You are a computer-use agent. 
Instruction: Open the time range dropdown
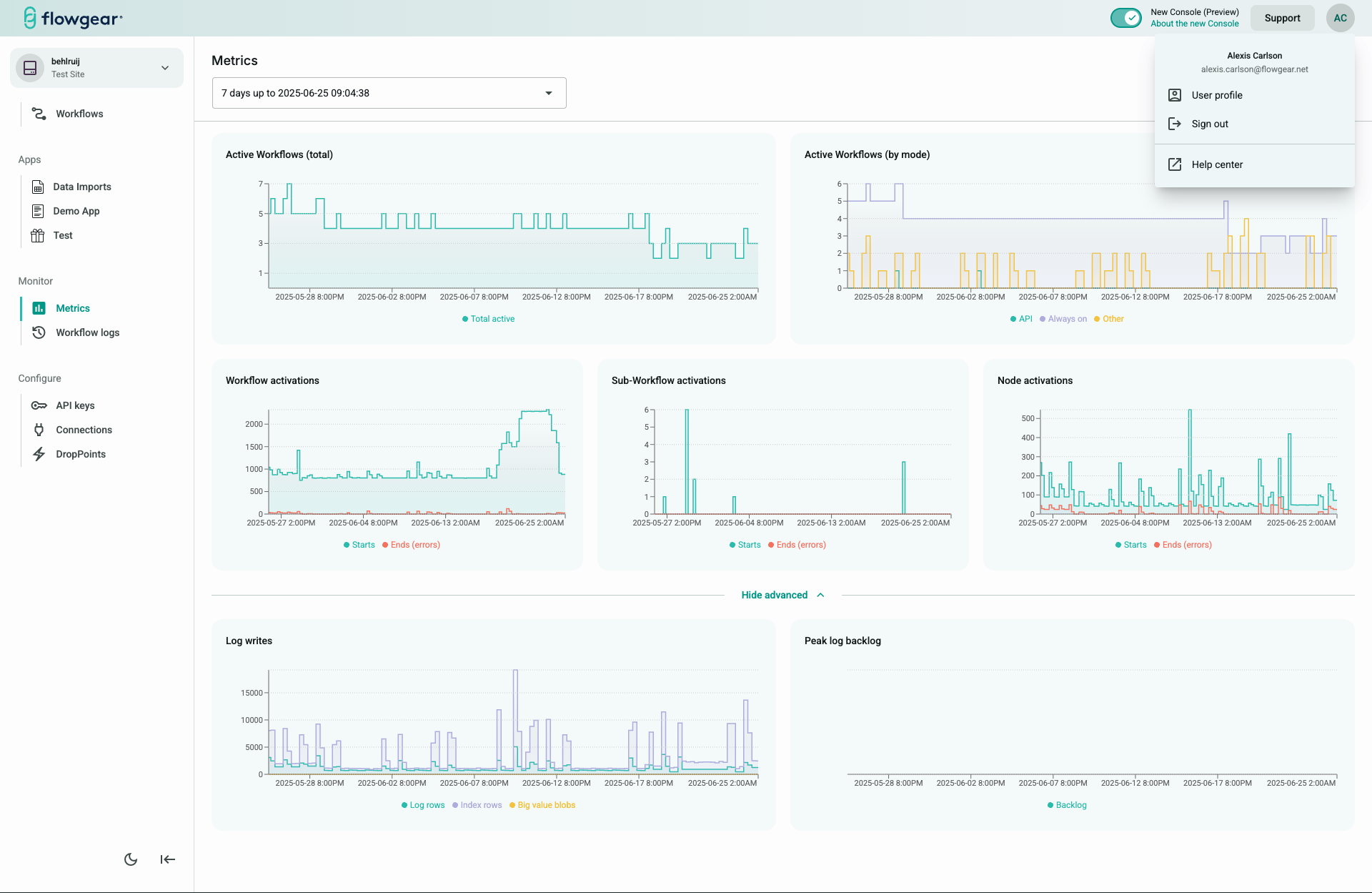pos(389,93)
